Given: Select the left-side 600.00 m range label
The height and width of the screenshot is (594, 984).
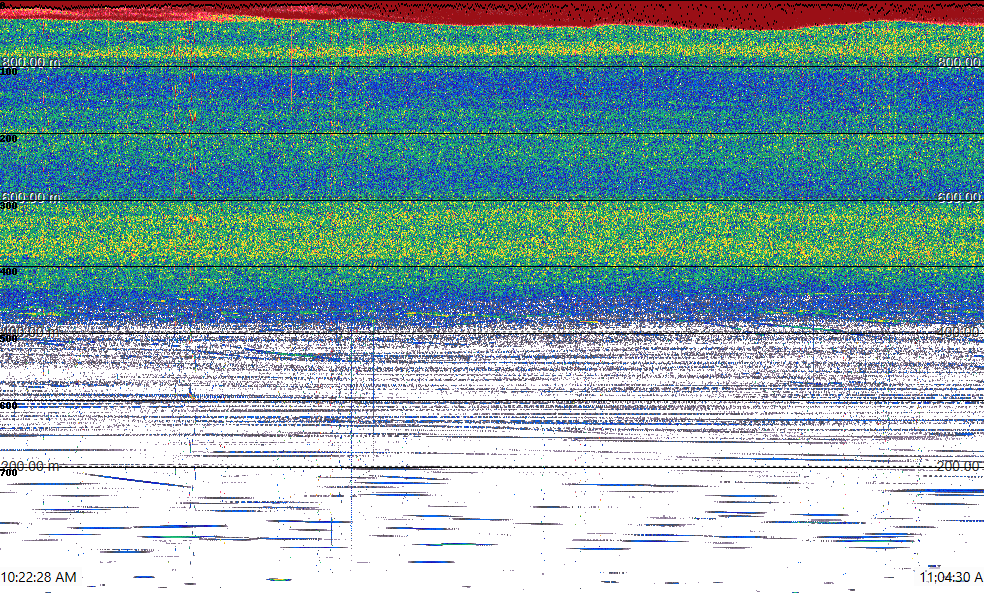Looking at the screenshot, I should (30, 197).
